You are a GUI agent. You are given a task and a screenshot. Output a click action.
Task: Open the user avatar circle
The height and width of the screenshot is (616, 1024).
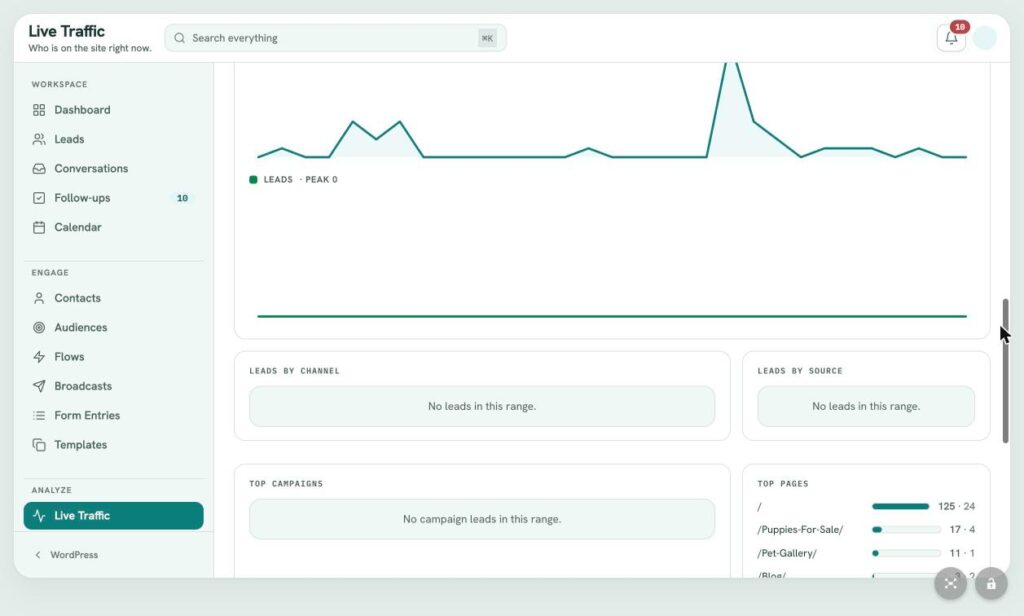pyautogui.click(x=984, y=38)
